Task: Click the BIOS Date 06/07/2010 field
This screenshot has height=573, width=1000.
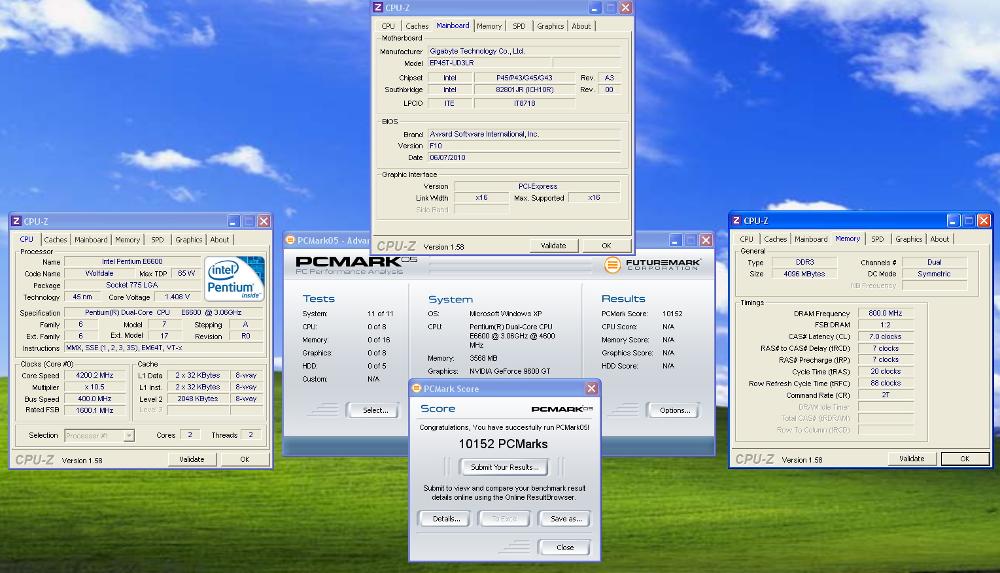Action: pos(524,158)
